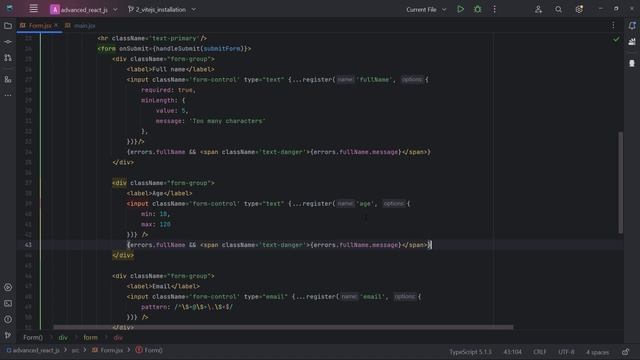Open Search Everywhere magnifier
640x360 pixels.
(558, 9)
